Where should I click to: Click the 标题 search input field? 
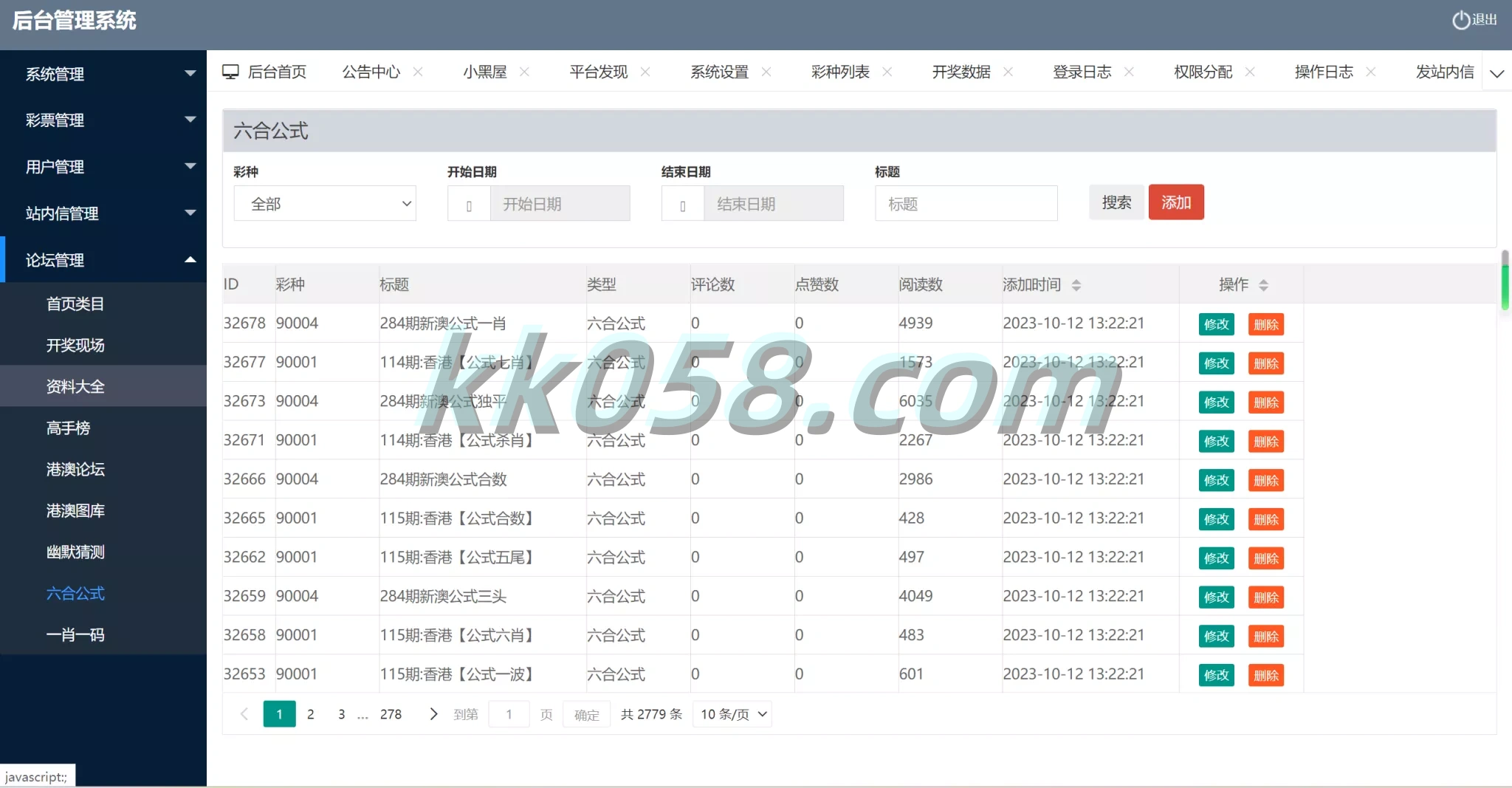coord(966,204)
